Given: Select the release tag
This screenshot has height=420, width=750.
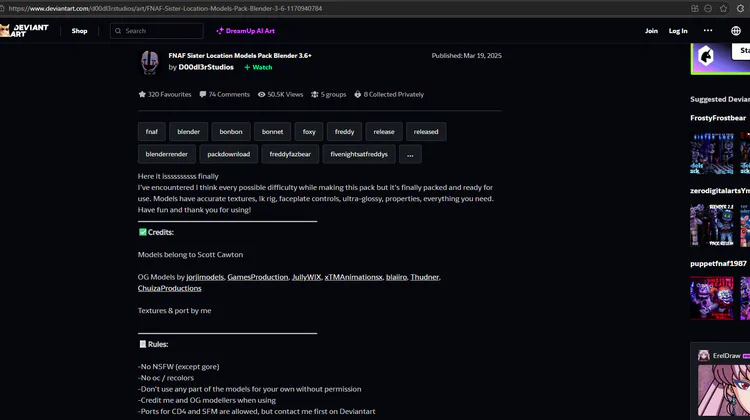Looking at the screenshot, I should click(384, 132).
